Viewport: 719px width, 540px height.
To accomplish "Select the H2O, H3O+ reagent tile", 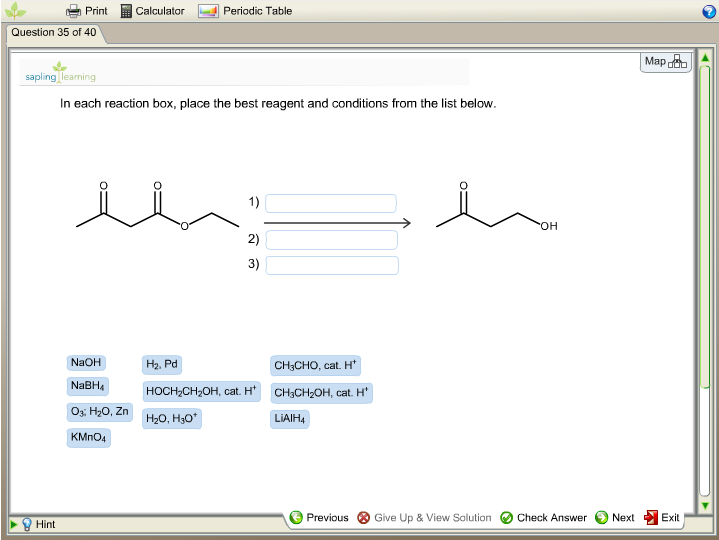I will coord(171,419).
